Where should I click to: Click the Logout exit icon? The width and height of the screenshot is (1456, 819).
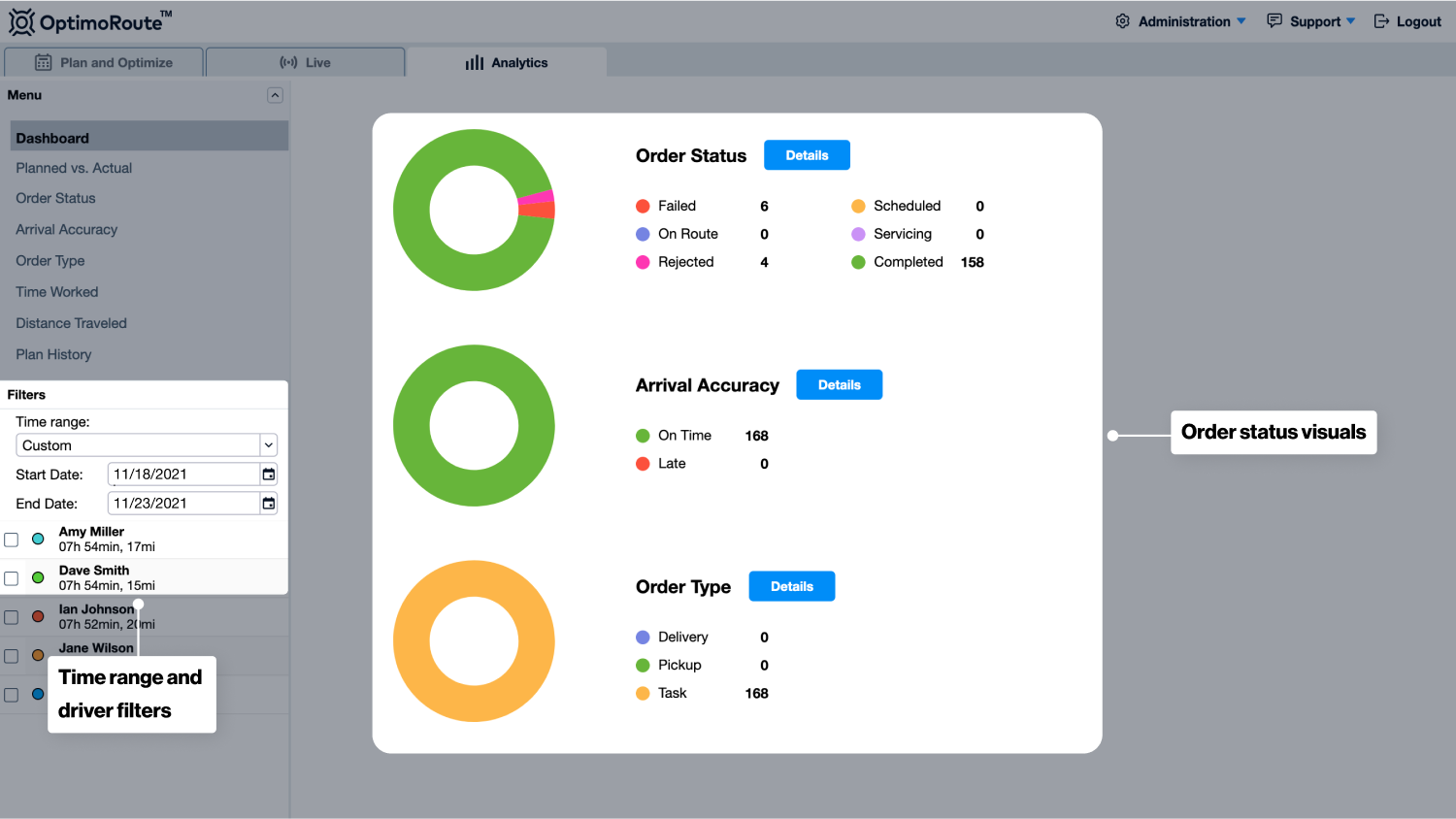coord(1381,21)
